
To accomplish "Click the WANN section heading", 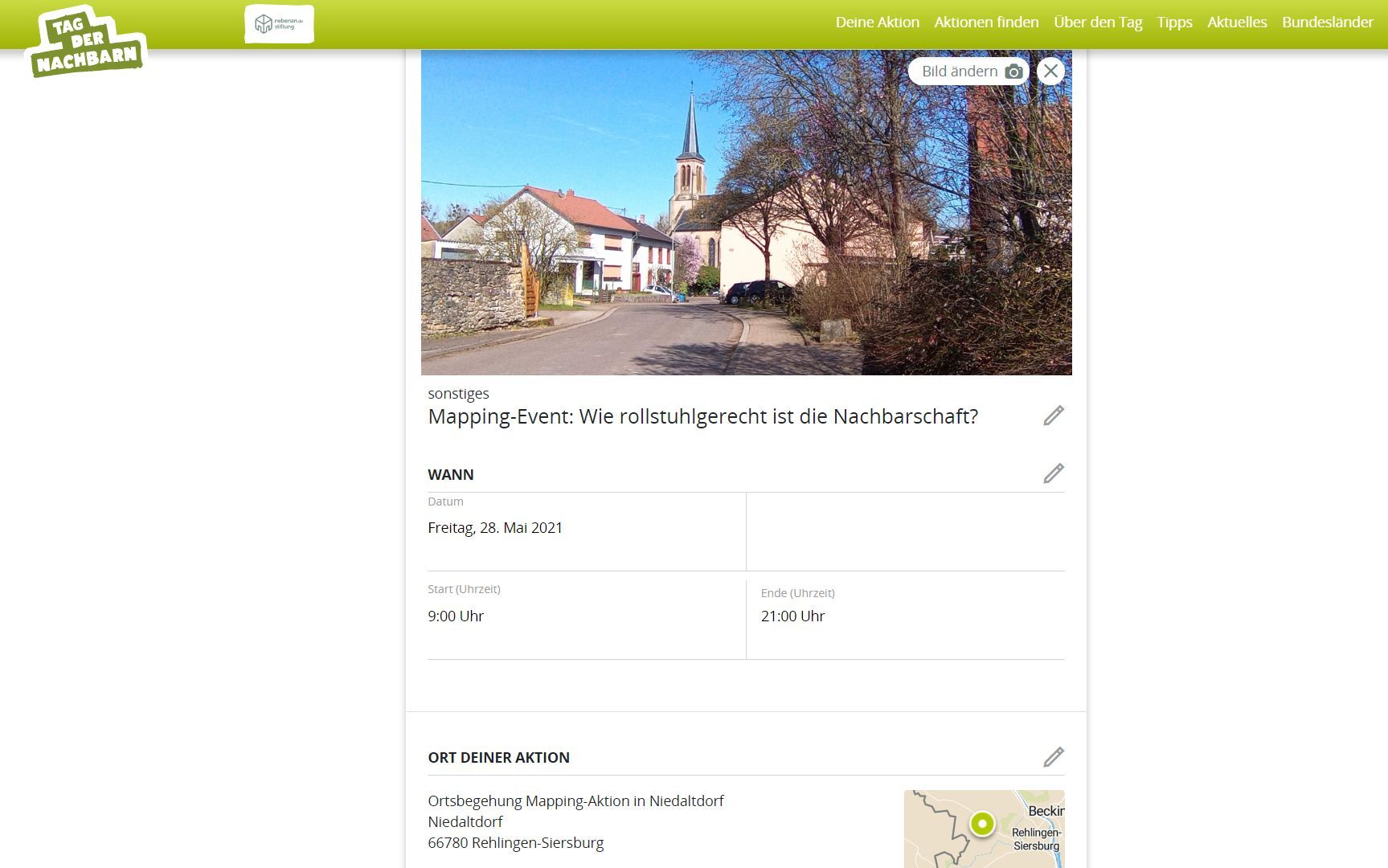I will click(x=451, y=475).
